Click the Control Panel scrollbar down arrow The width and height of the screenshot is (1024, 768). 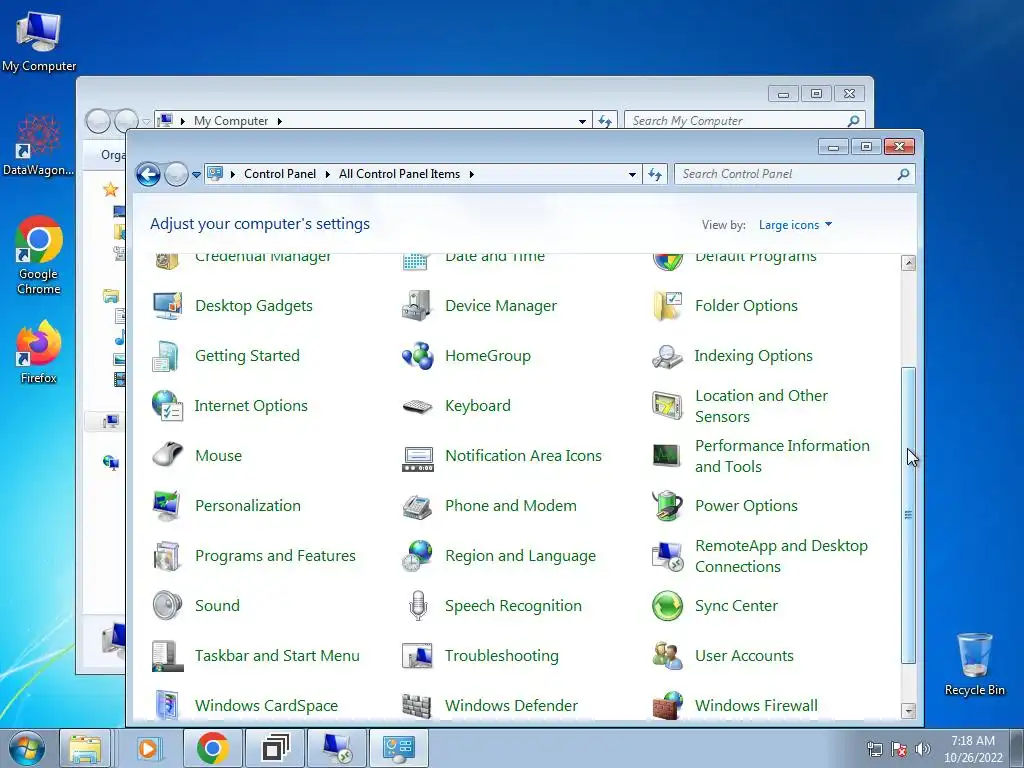point(908,711)
